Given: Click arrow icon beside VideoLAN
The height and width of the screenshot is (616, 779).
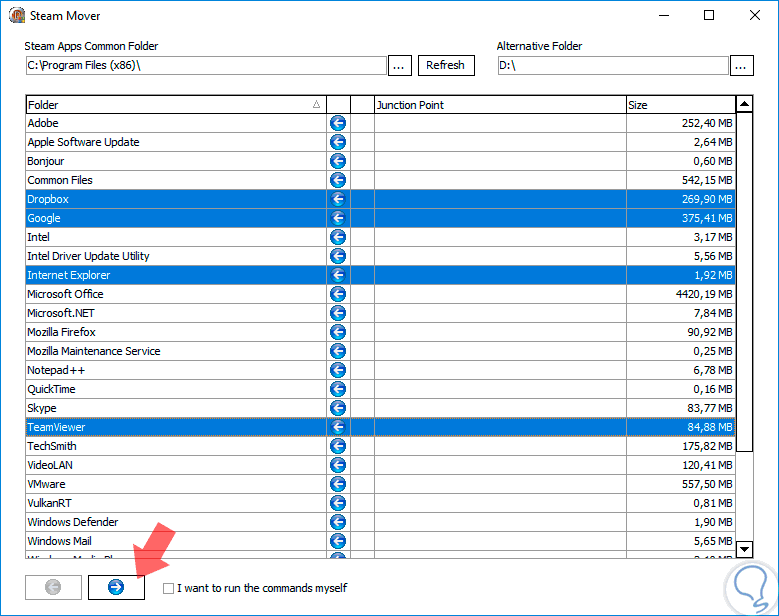Looking at the screenshot, I should 338,465.
